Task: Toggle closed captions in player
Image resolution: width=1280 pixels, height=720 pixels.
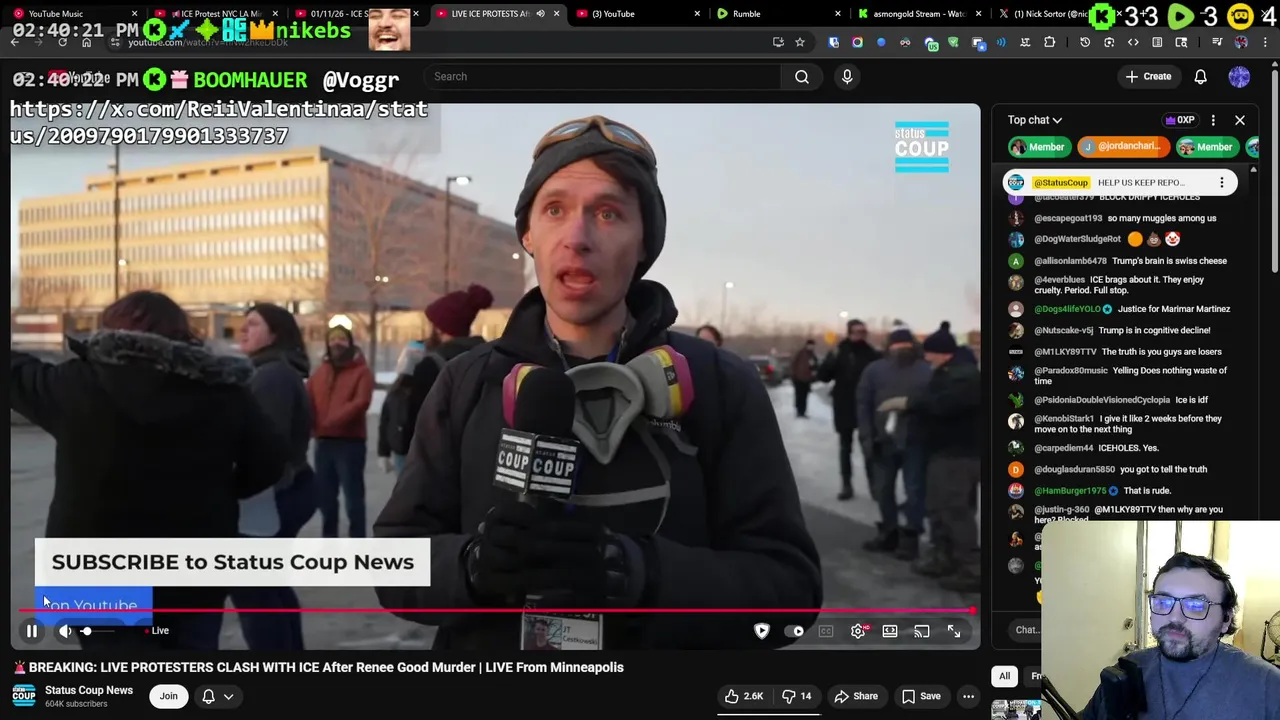Action: coord(826,631)
